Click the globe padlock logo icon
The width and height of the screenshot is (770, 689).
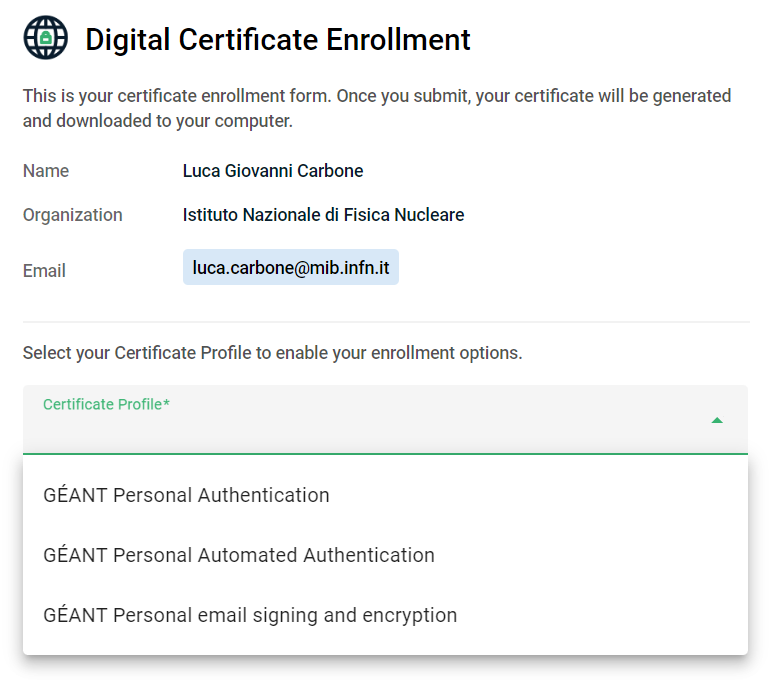(x=46, y=37)
